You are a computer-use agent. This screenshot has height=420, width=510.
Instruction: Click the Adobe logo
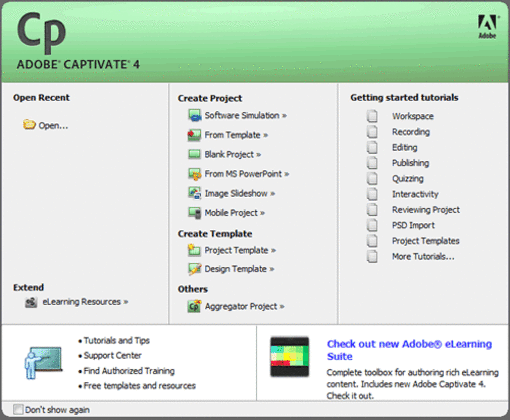pos(488,27)
